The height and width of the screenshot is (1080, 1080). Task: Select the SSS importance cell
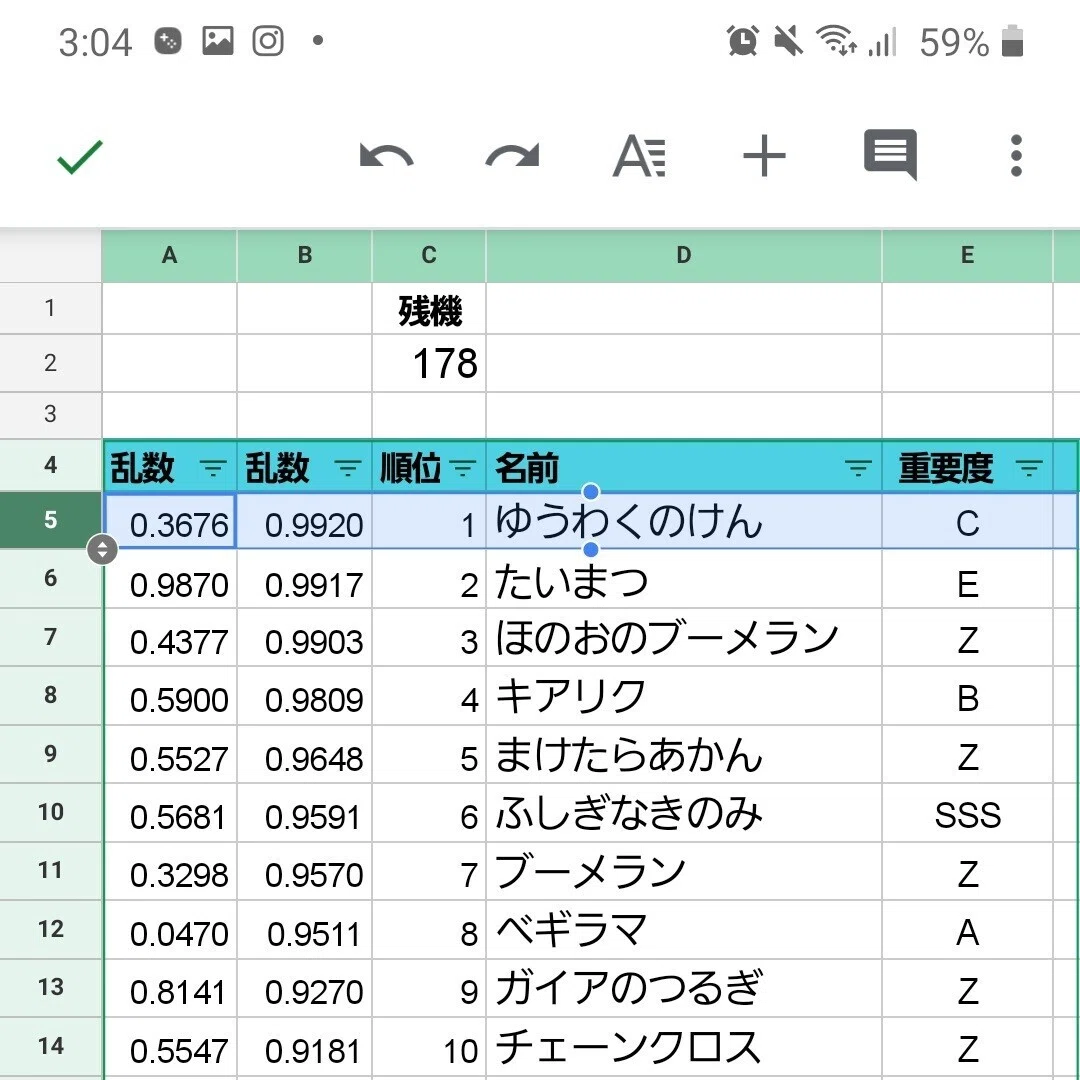[x=967, y=813]
